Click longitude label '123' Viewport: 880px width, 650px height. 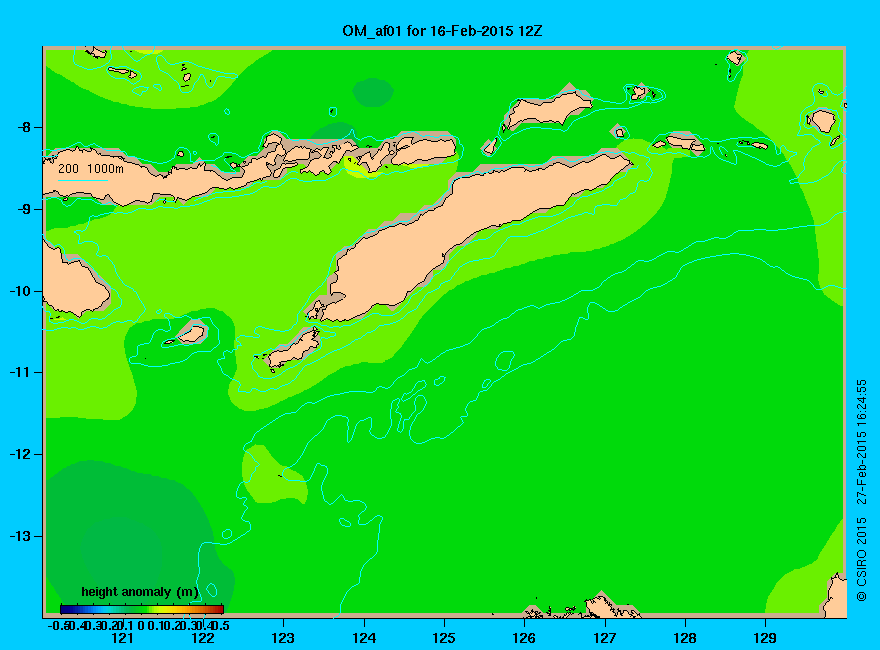283,638
